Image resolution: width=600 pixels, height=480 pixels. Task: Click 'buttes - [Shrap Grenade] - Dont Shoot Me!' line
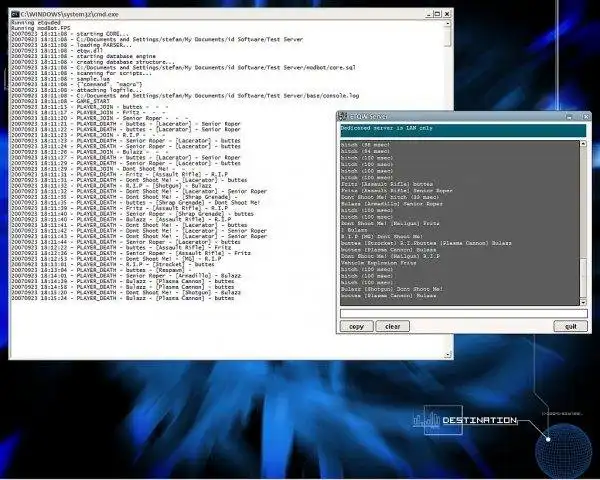pos(135,202)
